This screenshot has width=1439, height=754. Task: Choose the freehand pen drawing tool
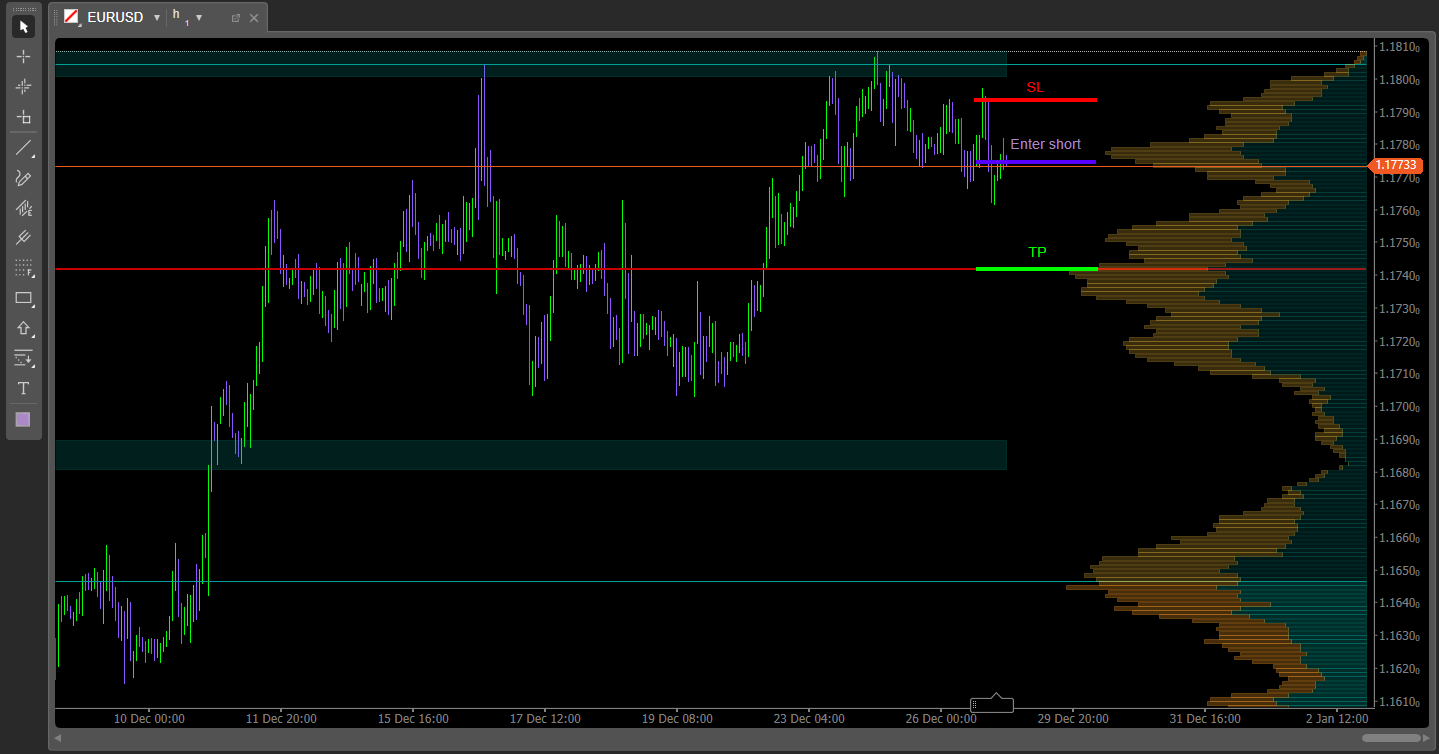click(x=23, y=178)
